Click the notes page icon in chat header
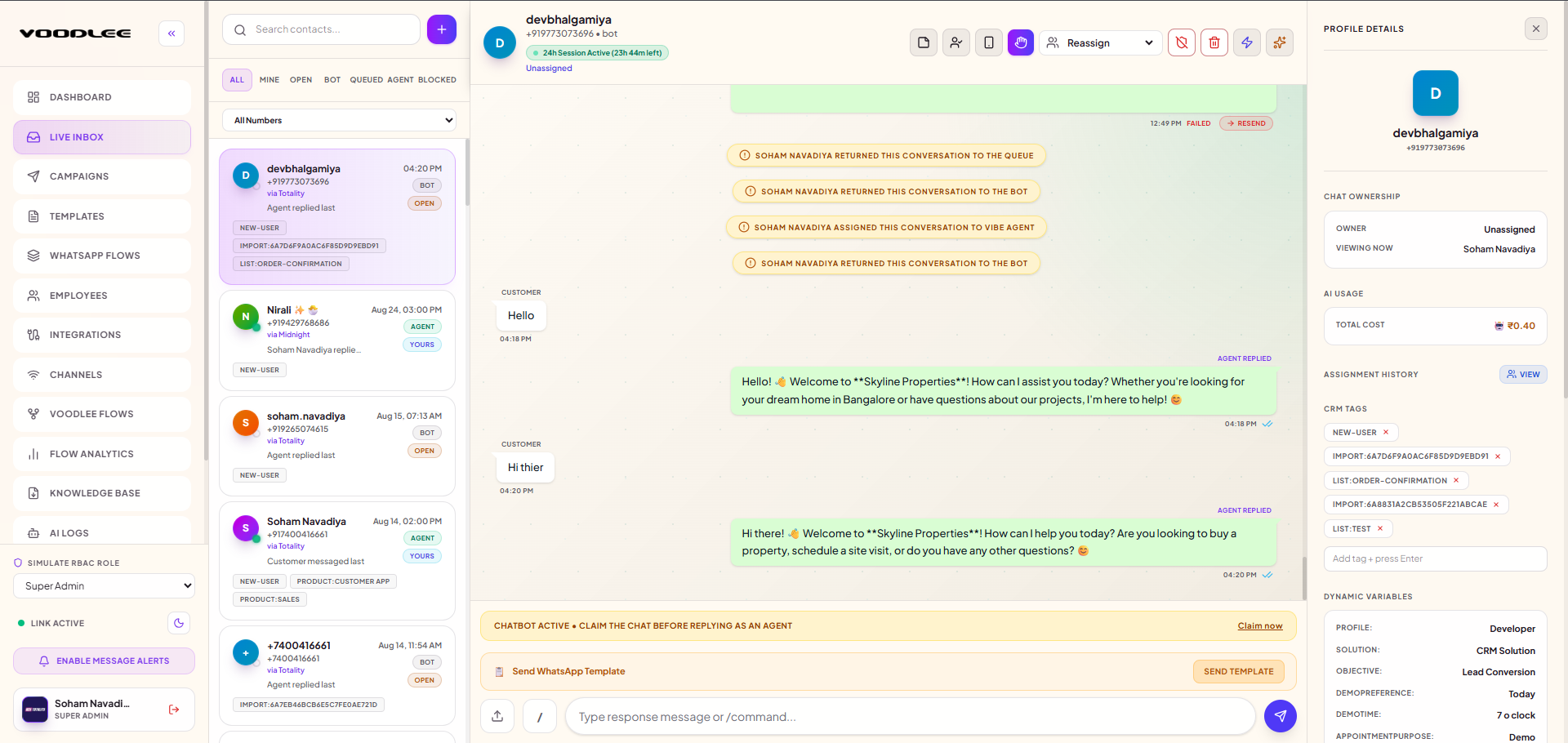 924,42
